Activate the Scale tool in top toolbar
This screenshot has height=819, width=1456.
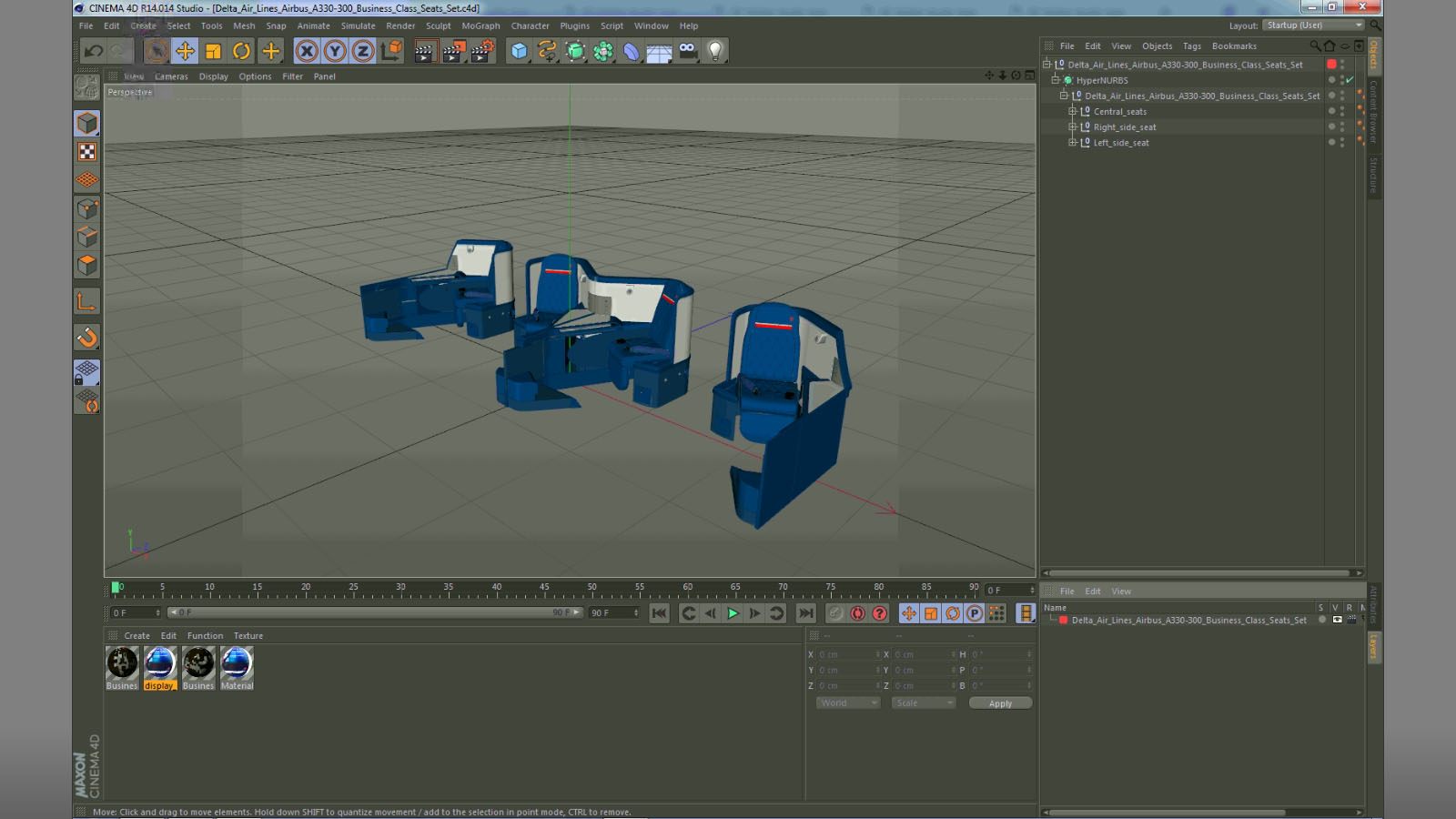(x=213, y=51)
